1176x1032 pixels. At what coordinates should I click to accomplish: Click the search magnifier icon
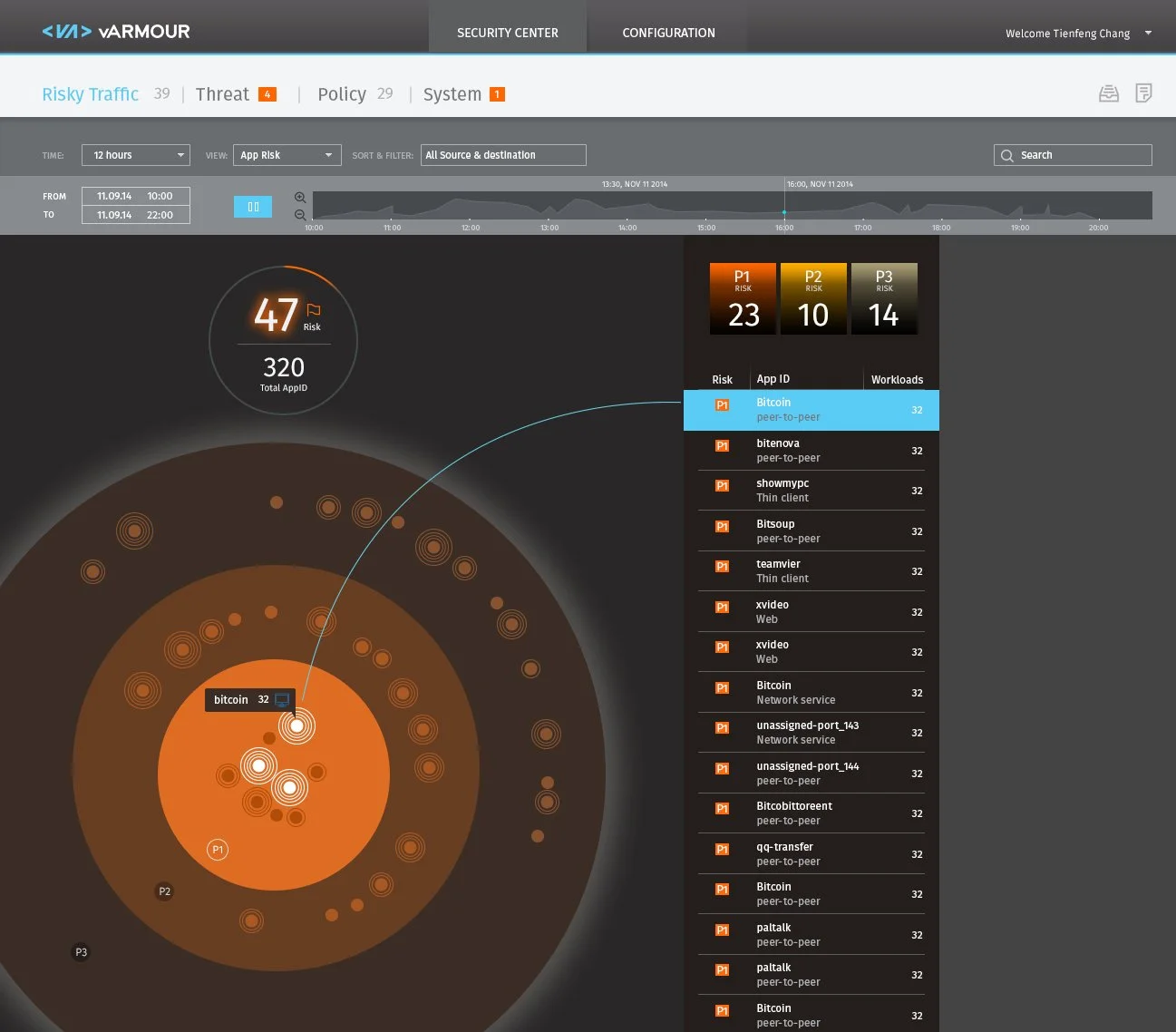(x=1006, y=155)
